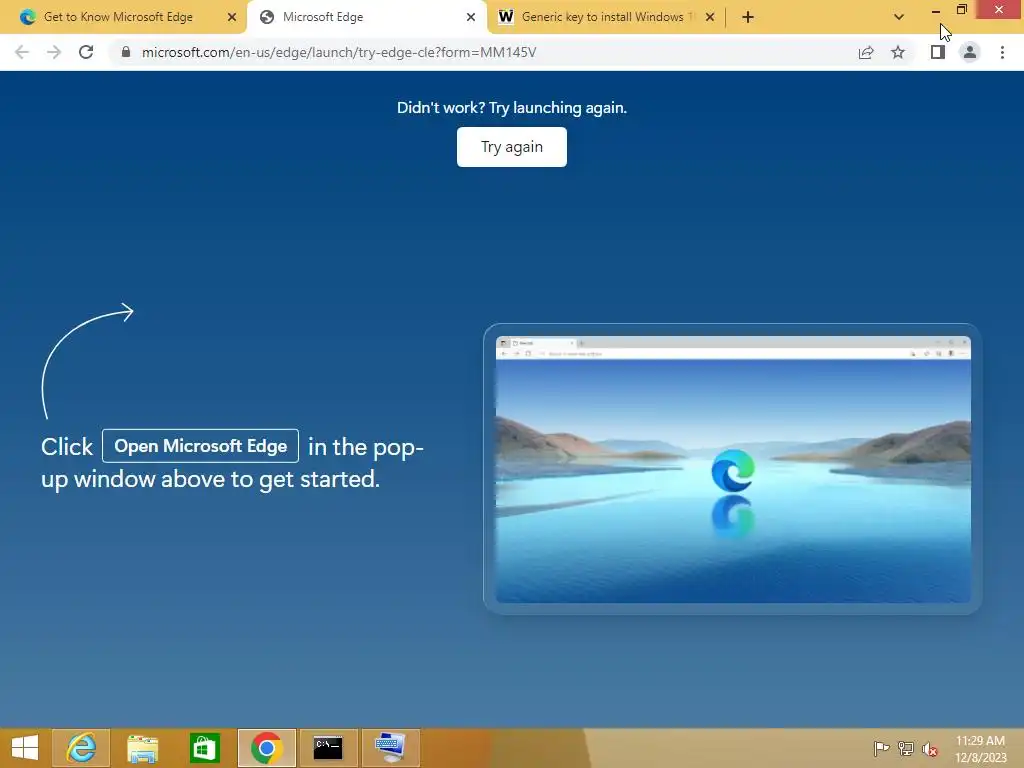
Task: View site security lock info
Action: tap(126, 52)
